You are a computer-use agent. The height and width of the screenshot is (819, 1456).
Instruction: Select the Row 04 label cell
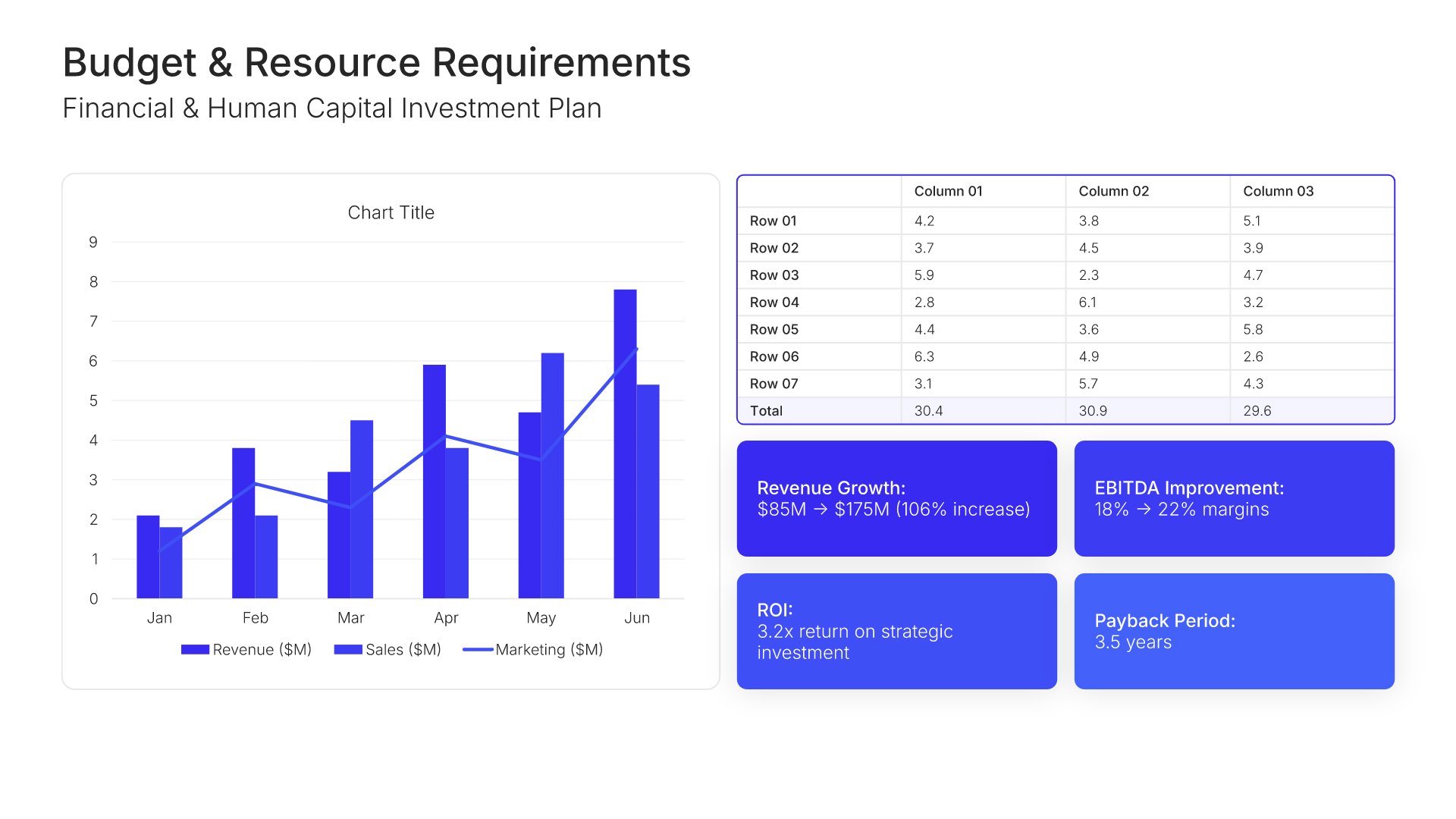(774, 303)
